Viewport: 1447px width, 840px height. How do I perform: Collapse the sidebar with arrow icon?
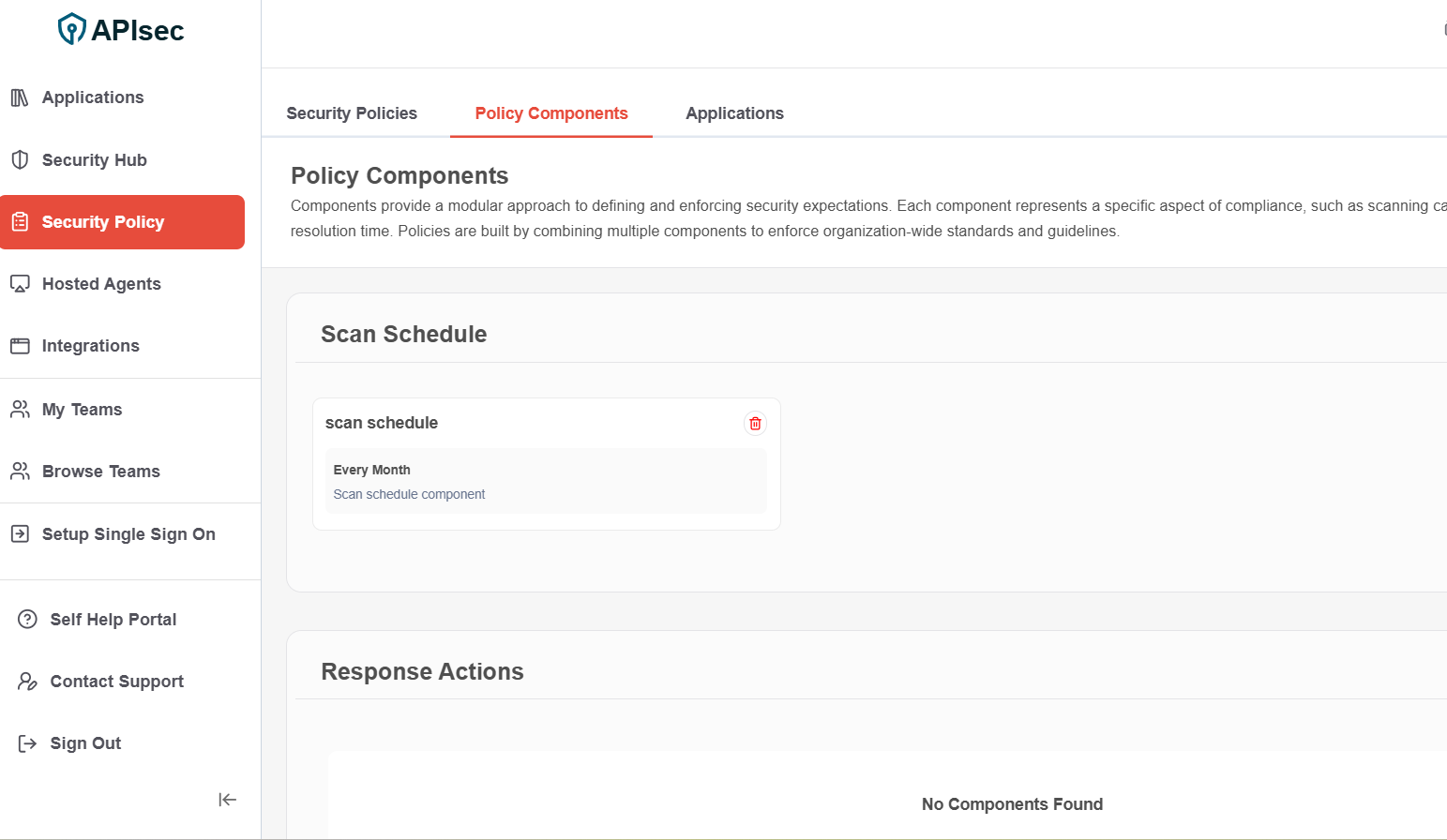click(x=227, y=800)
